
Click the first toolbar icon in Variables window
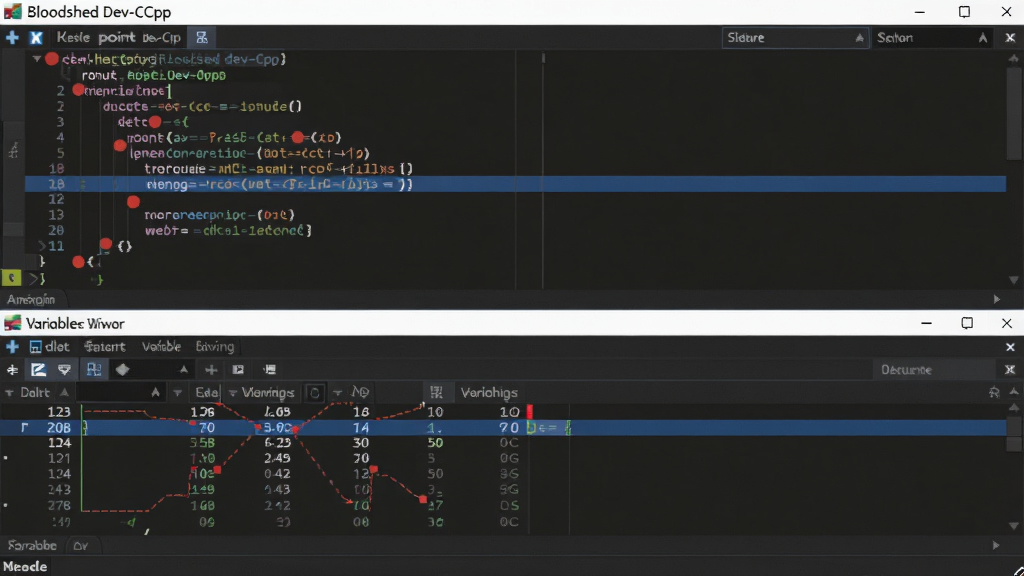click(x=12, y=370)
